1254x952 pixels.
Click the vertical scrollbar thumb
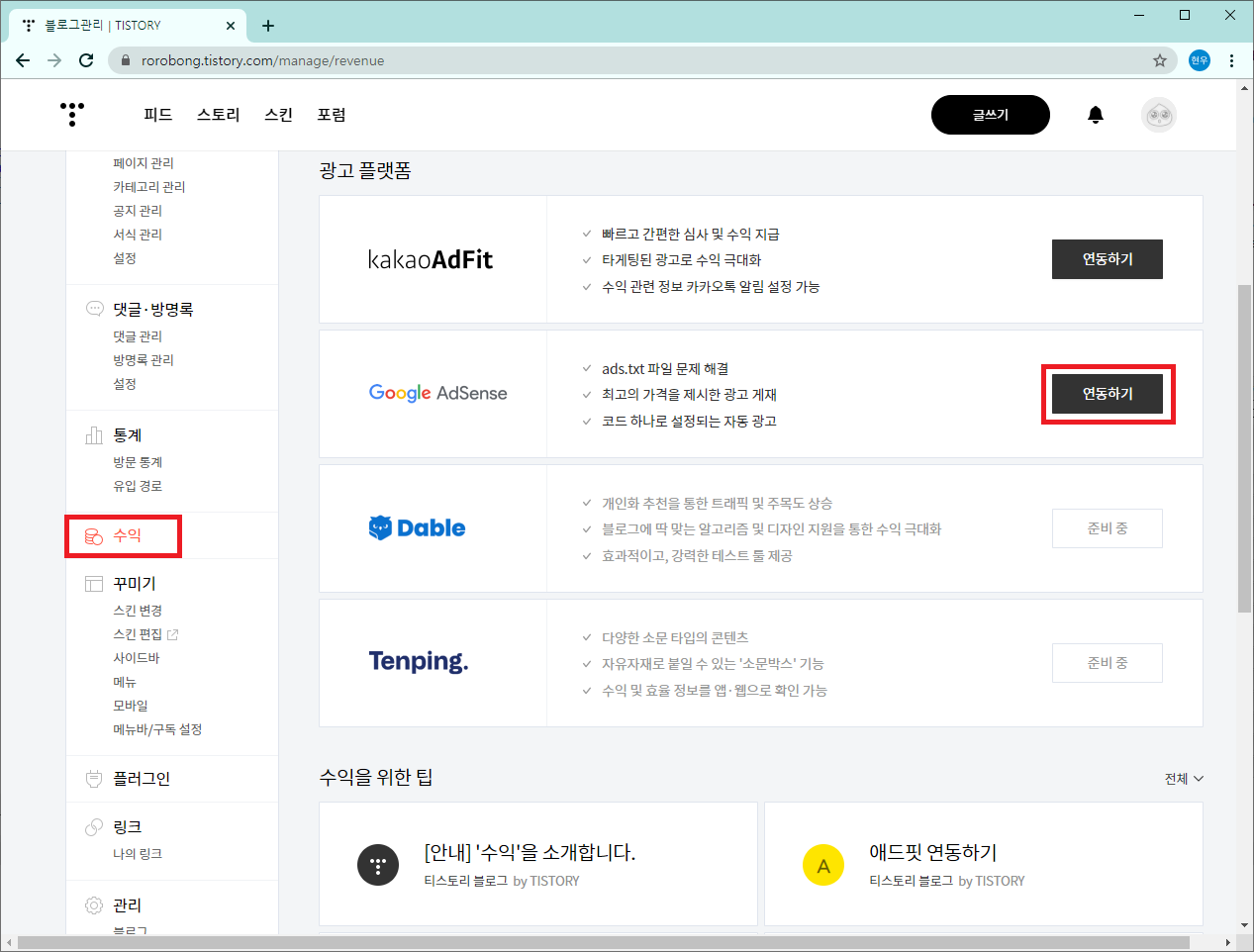point(1244,448)
